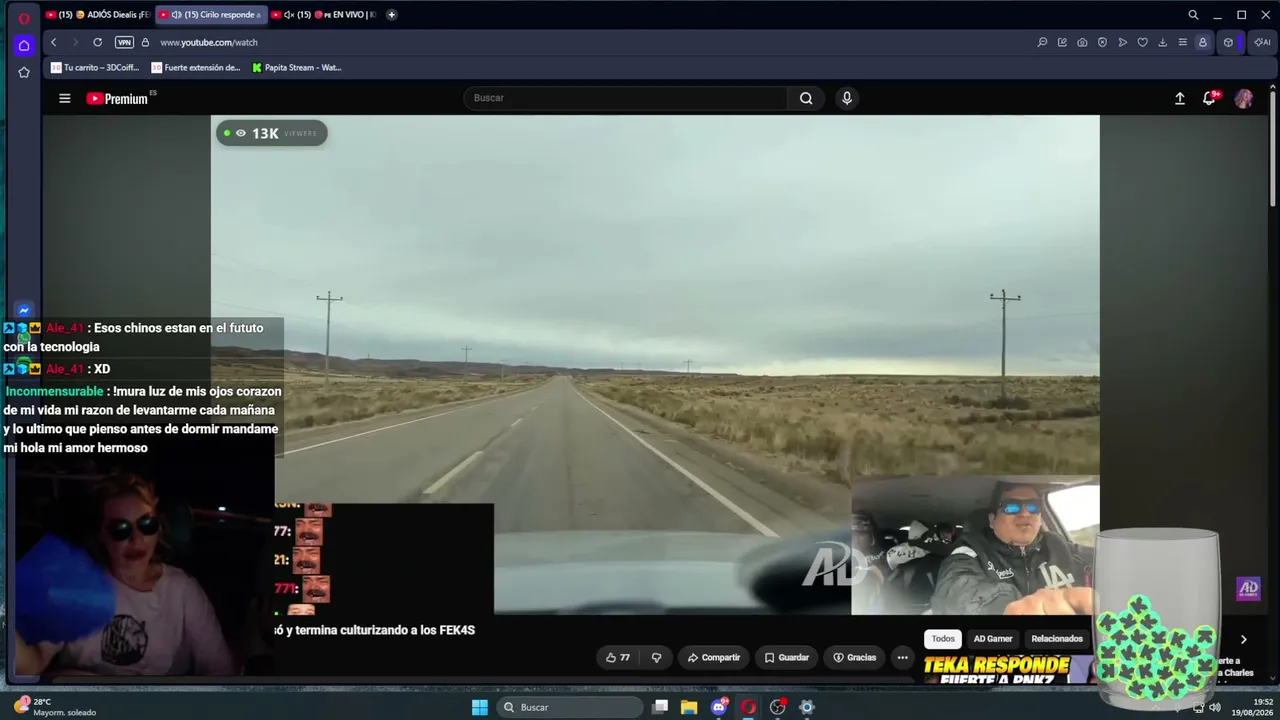
Task: Open the Opera player arrow icon
Action: click(1122, 42)
